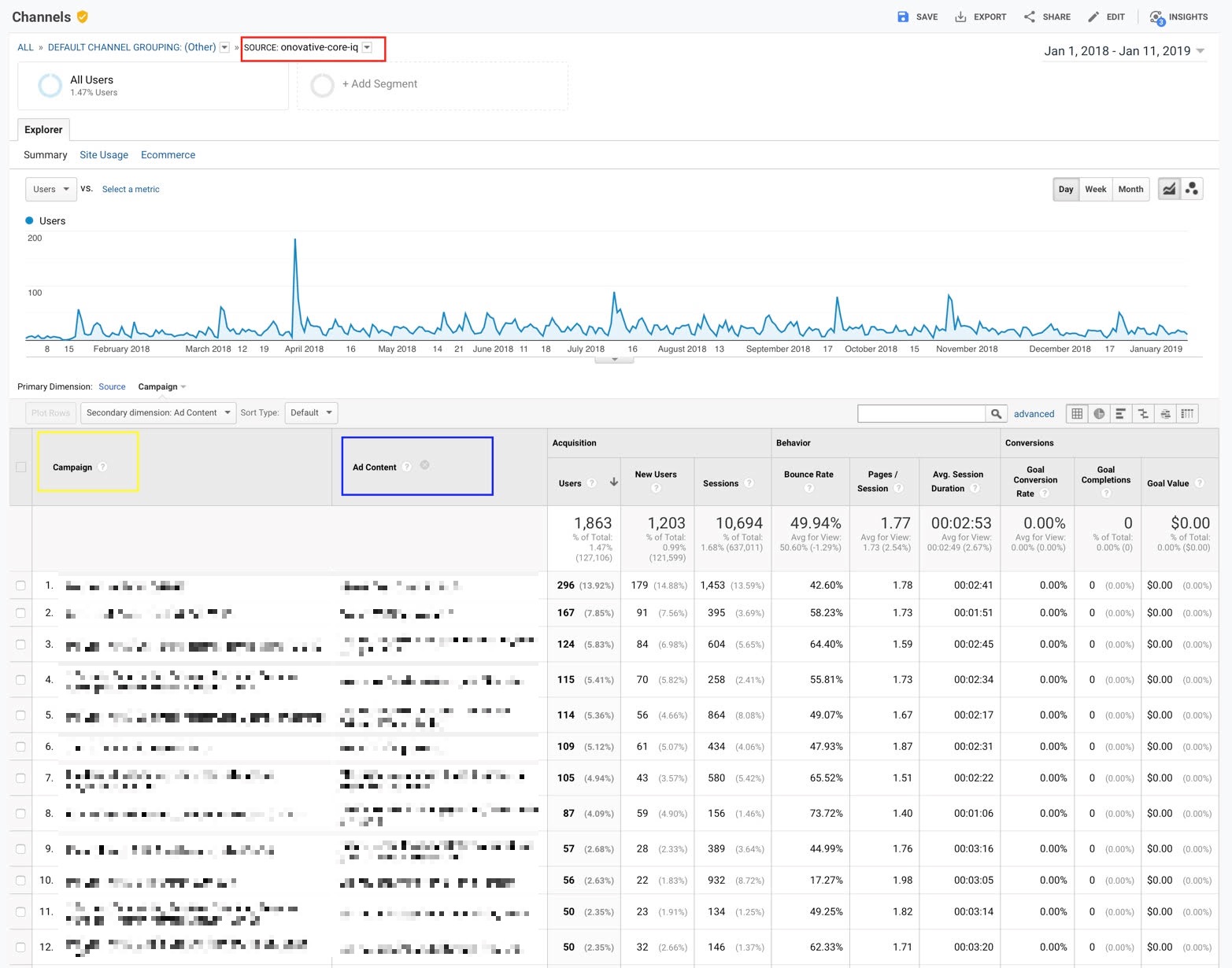
Task: Open help icon under New Users
Action: click(656, 489)
